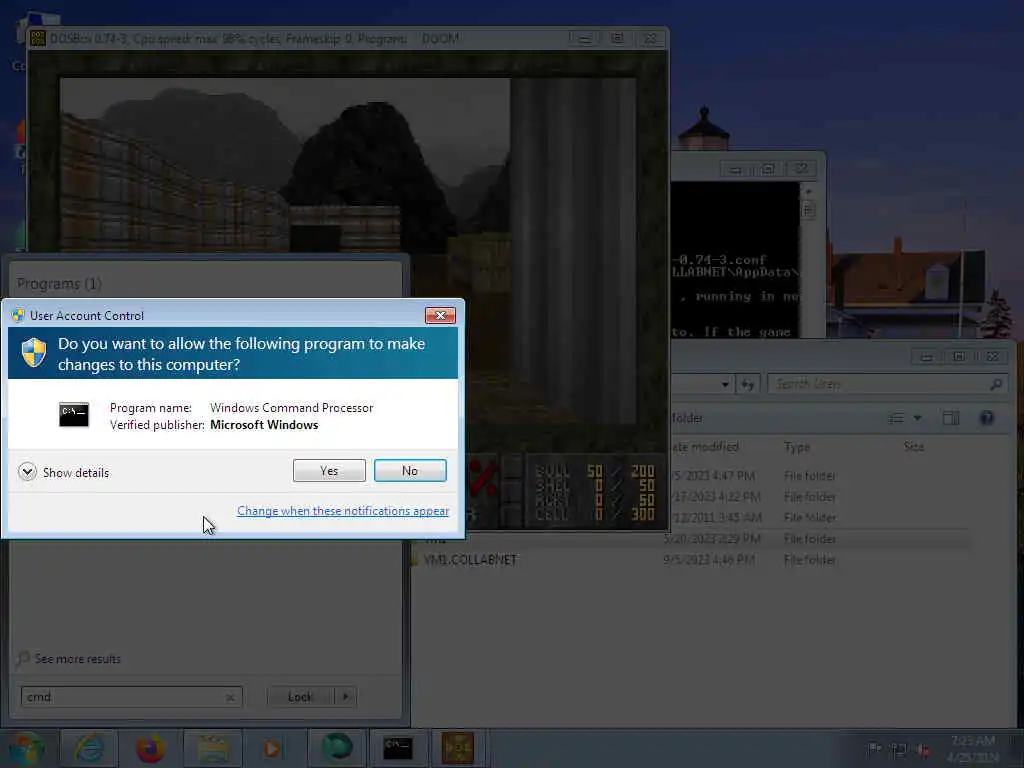Click the Windows Command Processor program icon
The image size is (1024, 768).
[74, 415]
